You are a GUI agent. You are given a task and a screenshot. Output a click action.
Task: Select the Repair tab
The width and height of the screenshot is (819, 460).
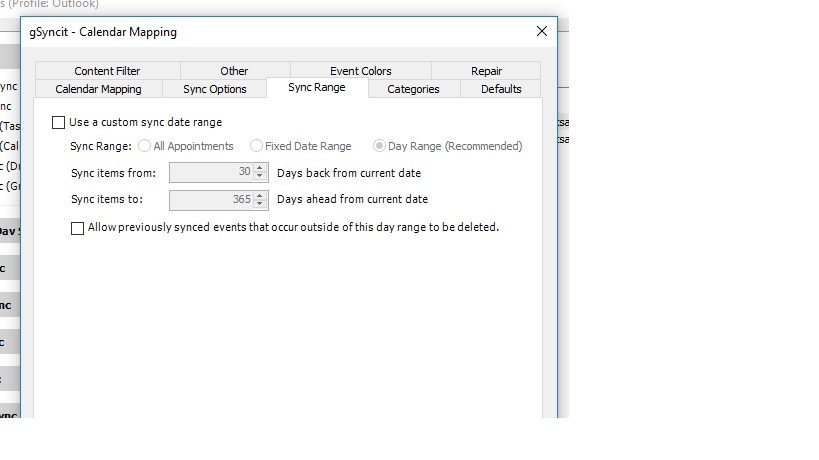(486, 71)
